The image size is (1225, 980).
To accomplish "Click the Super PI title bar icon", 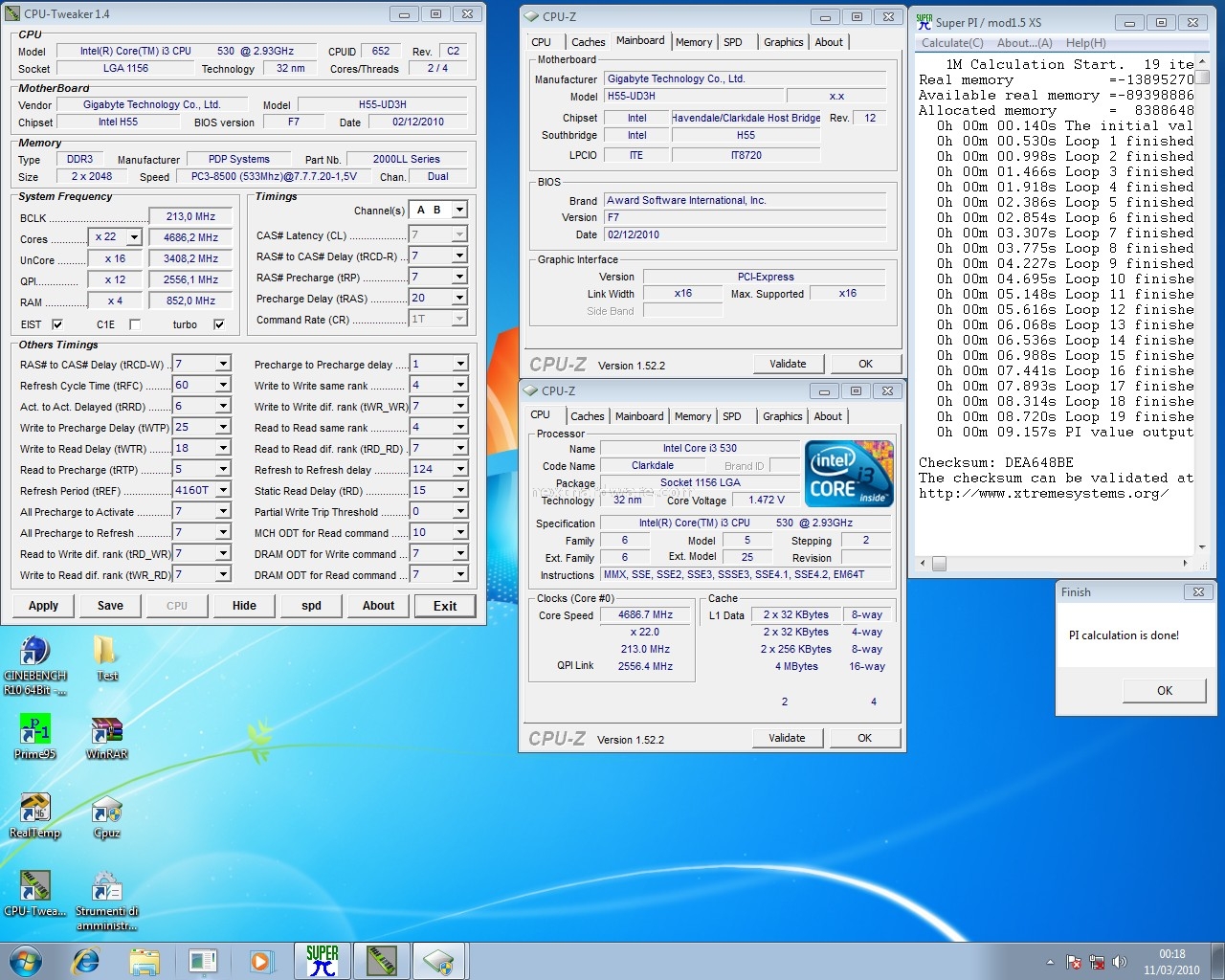I will (x=924, y=21).
